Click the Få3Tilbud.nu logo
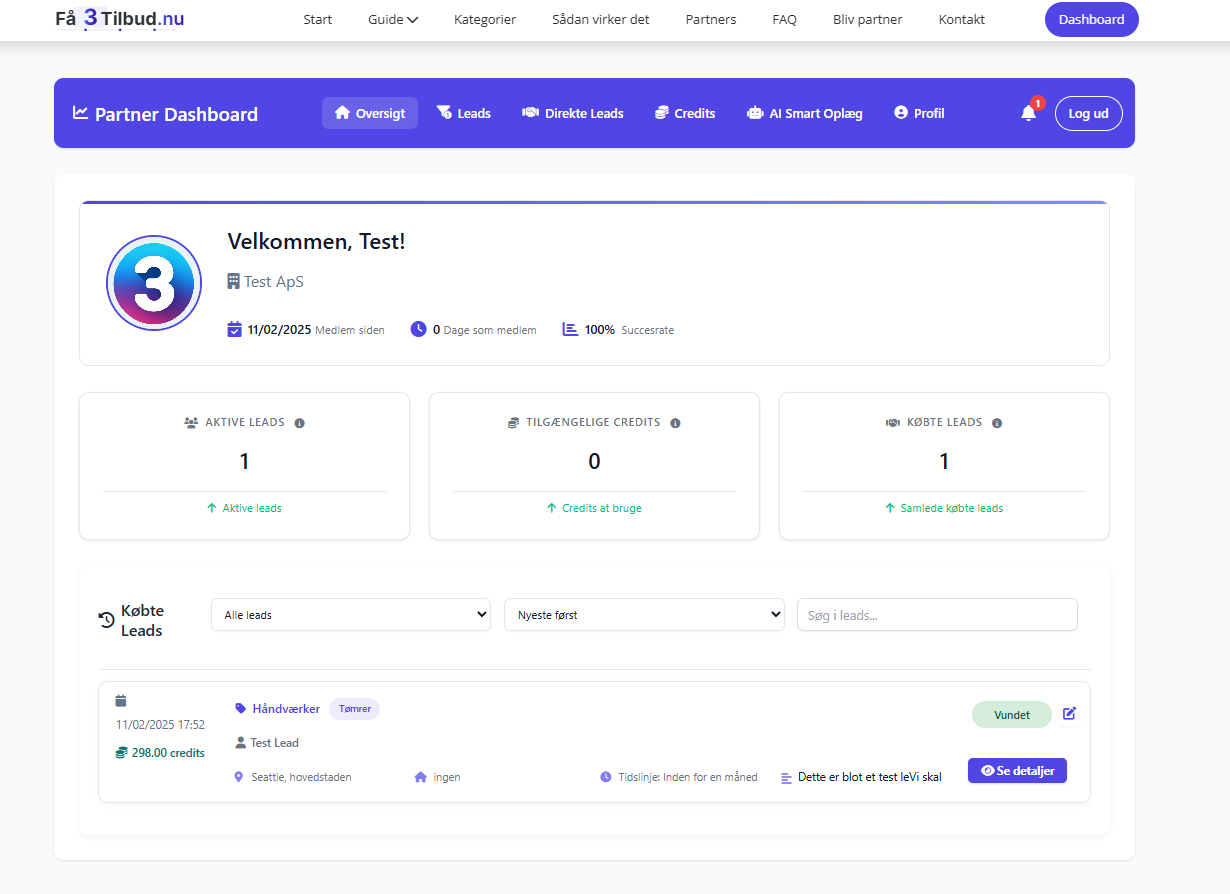 [x=119, y=19]
